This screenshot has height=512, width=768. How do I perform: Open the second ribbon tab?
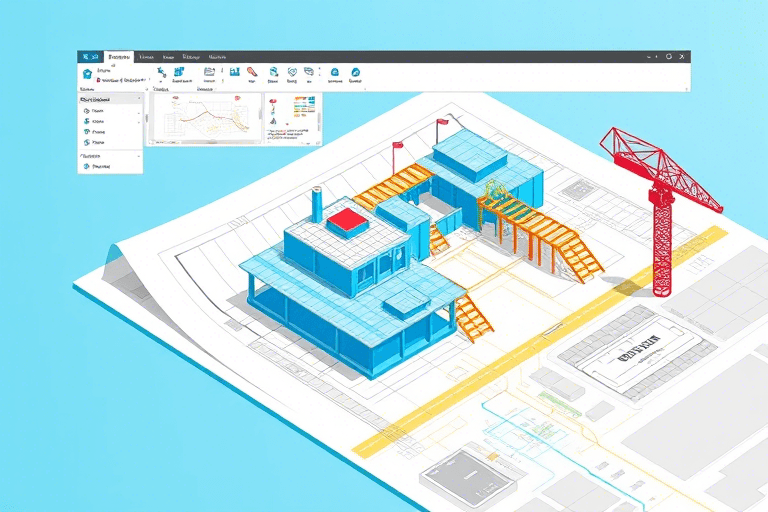pyautogui.click(x=146, y=57)
